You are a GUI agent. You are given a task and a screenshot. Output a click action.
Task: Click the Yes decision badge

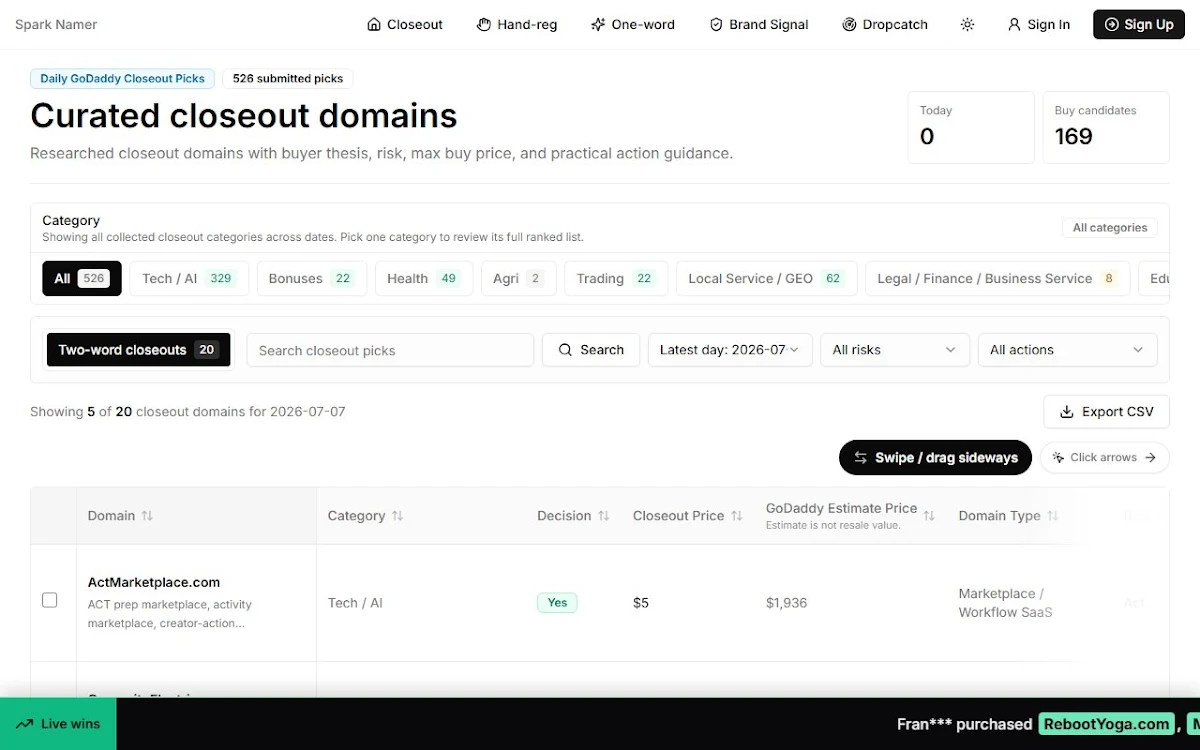pos(557,602)
